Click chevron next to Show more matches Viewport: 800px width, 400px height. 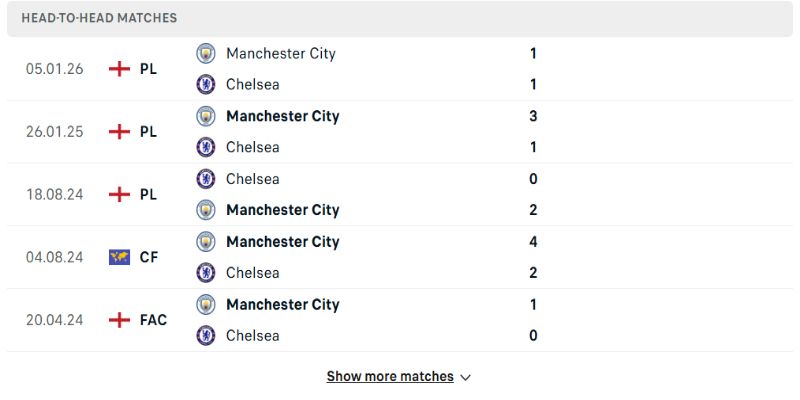click(465, 378)
